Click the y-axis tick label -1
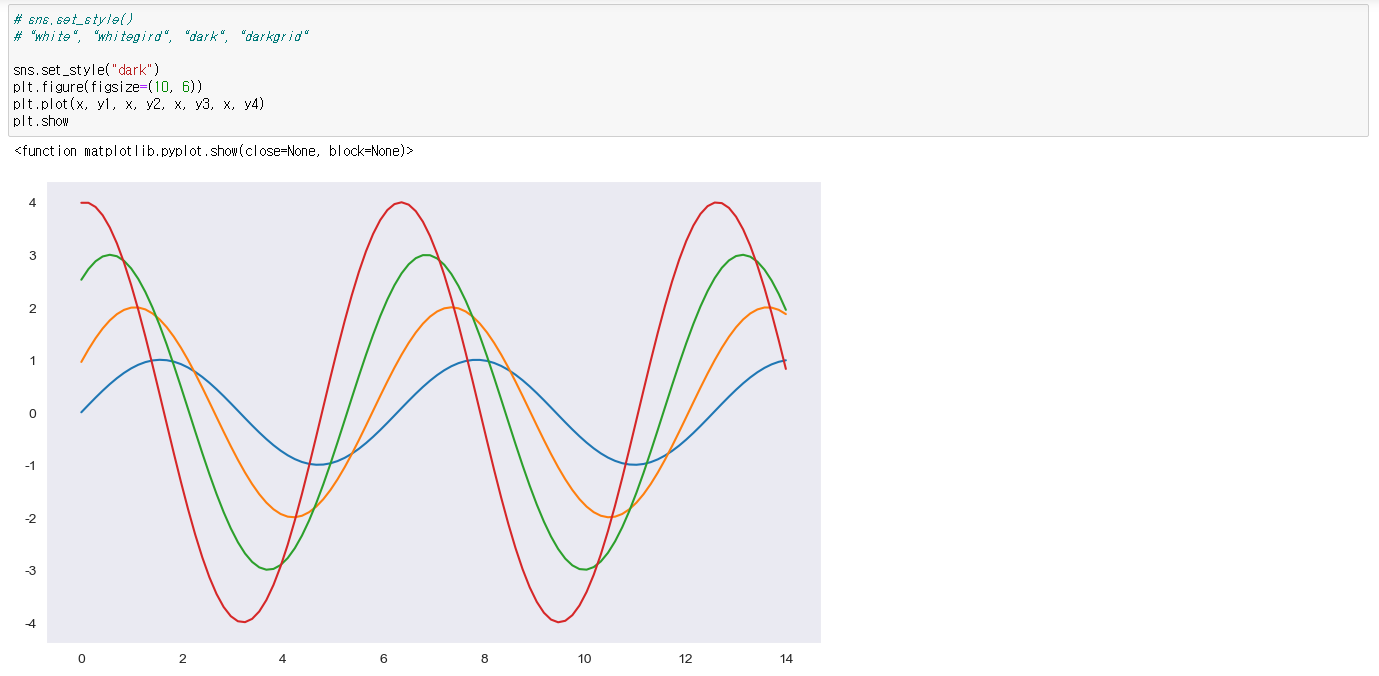1379x676 pixels. point(31,466)
